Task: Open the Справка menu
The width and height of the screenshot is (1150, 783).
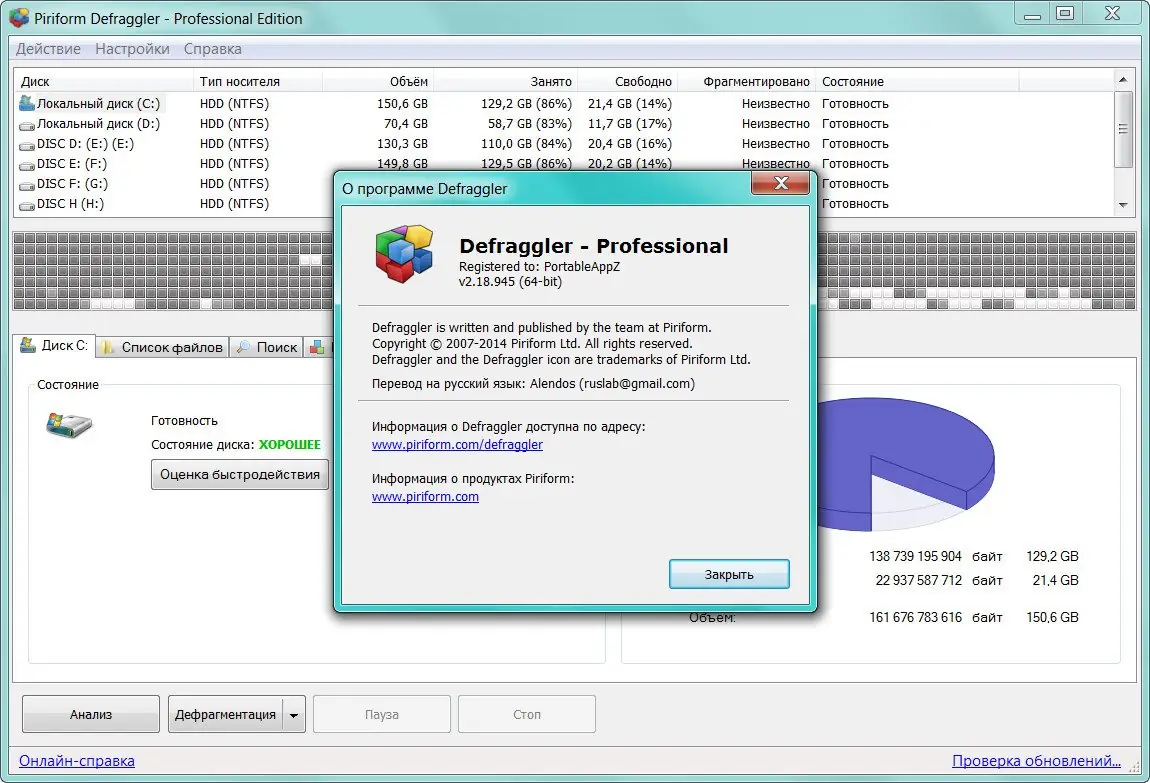Action: point(213,49)
